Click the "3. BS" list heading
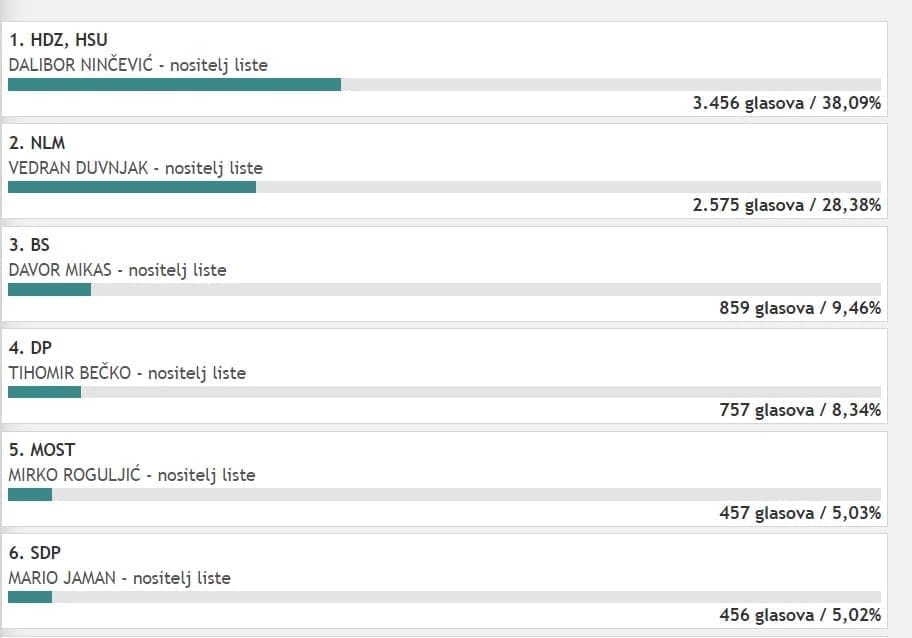 point(29,246)
